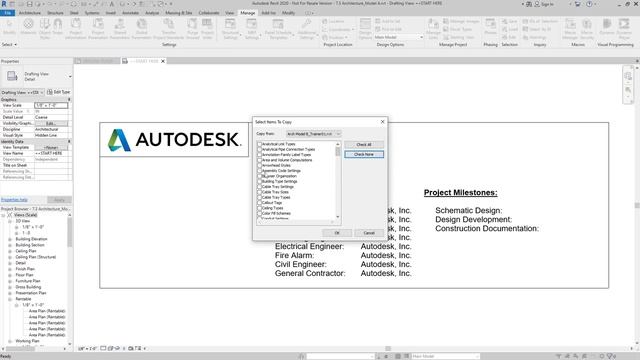Switch to the Structure ribbon tab
Viewport: 640px width, 360px height.
point(55,13)
